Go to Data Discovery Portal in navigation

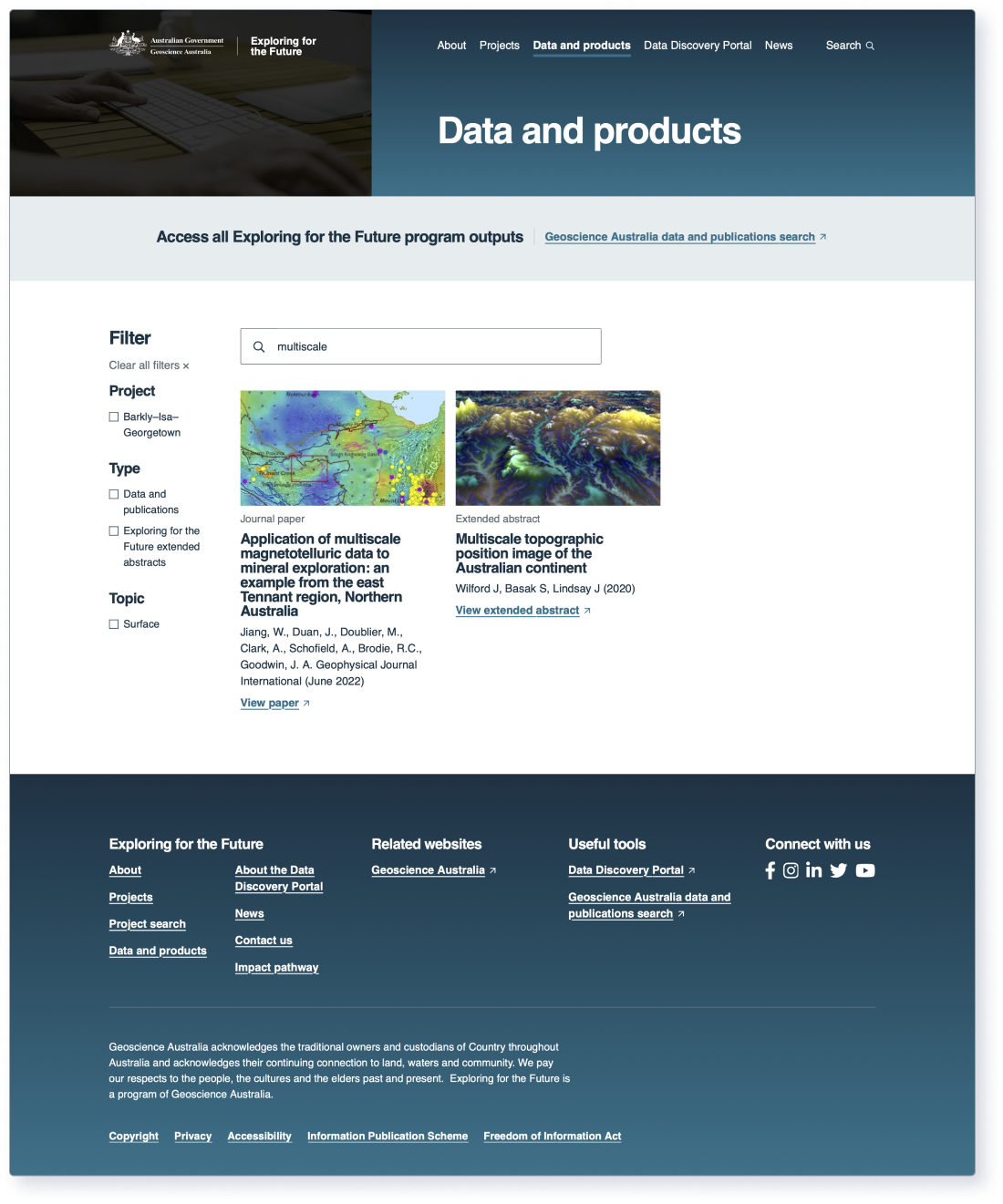[698, 46]
